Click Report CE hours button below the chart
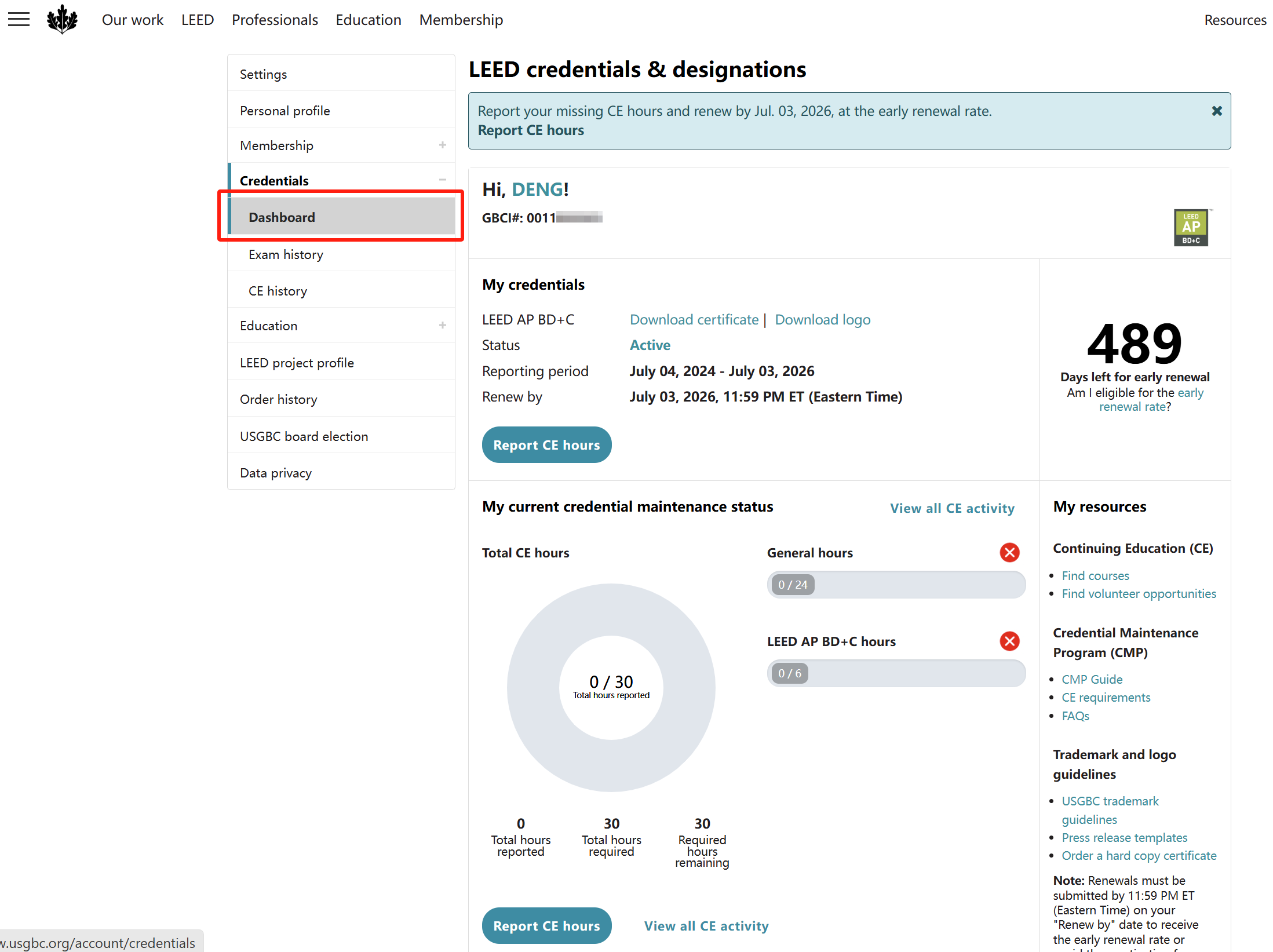 [546, 926]
